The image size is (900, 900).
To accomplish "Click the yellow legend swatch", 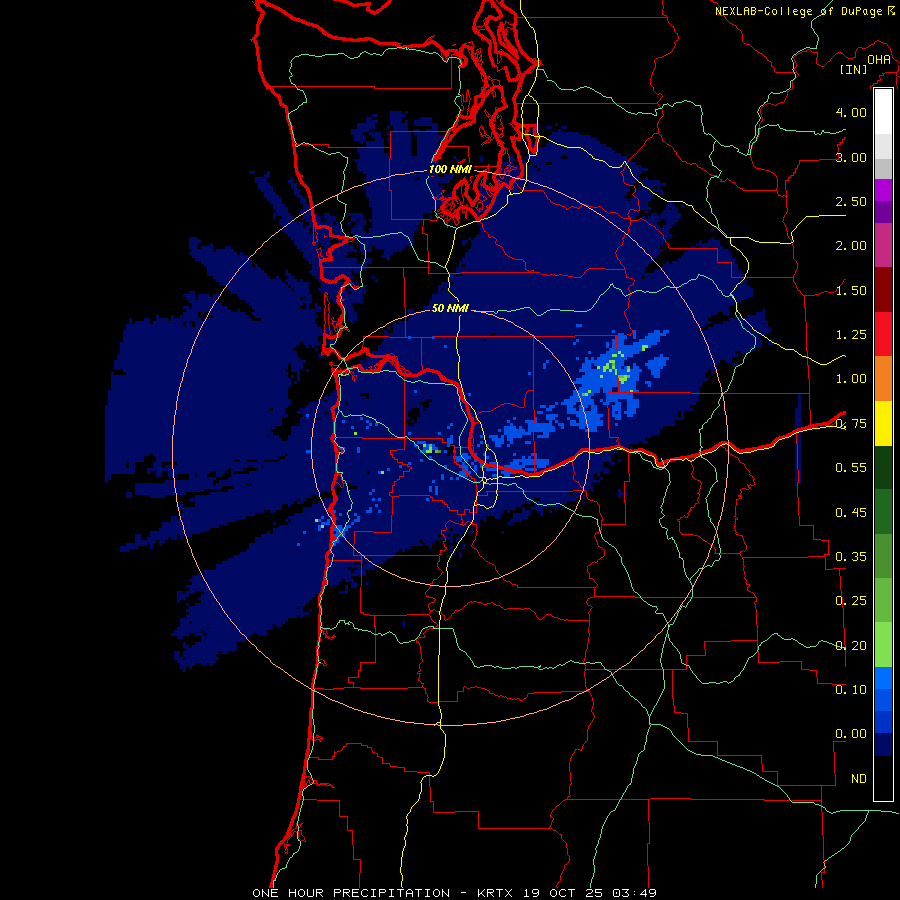I will 883,423.
